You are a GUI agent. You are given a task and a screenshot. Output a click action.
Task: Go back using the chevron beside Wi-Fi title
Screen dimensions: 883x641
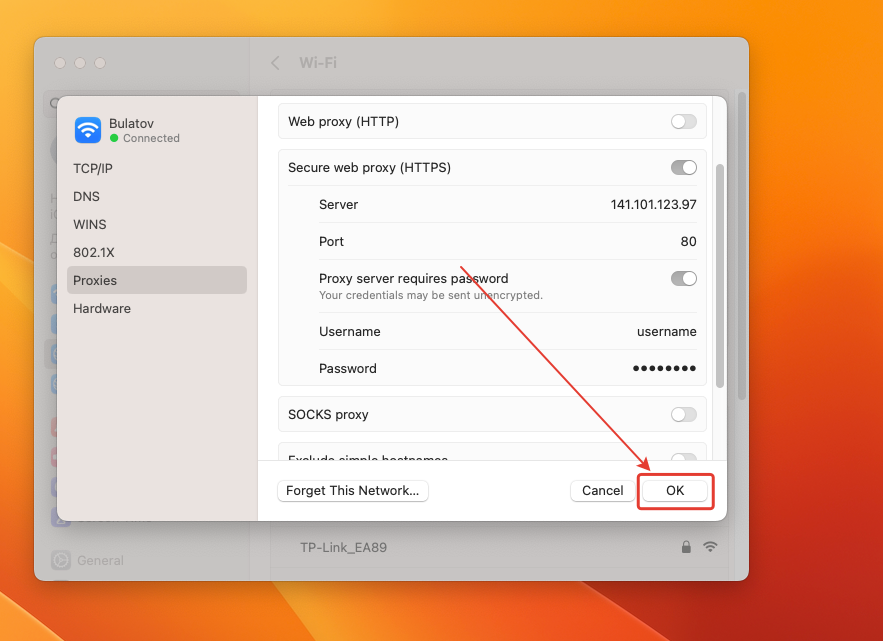(275, 63)
